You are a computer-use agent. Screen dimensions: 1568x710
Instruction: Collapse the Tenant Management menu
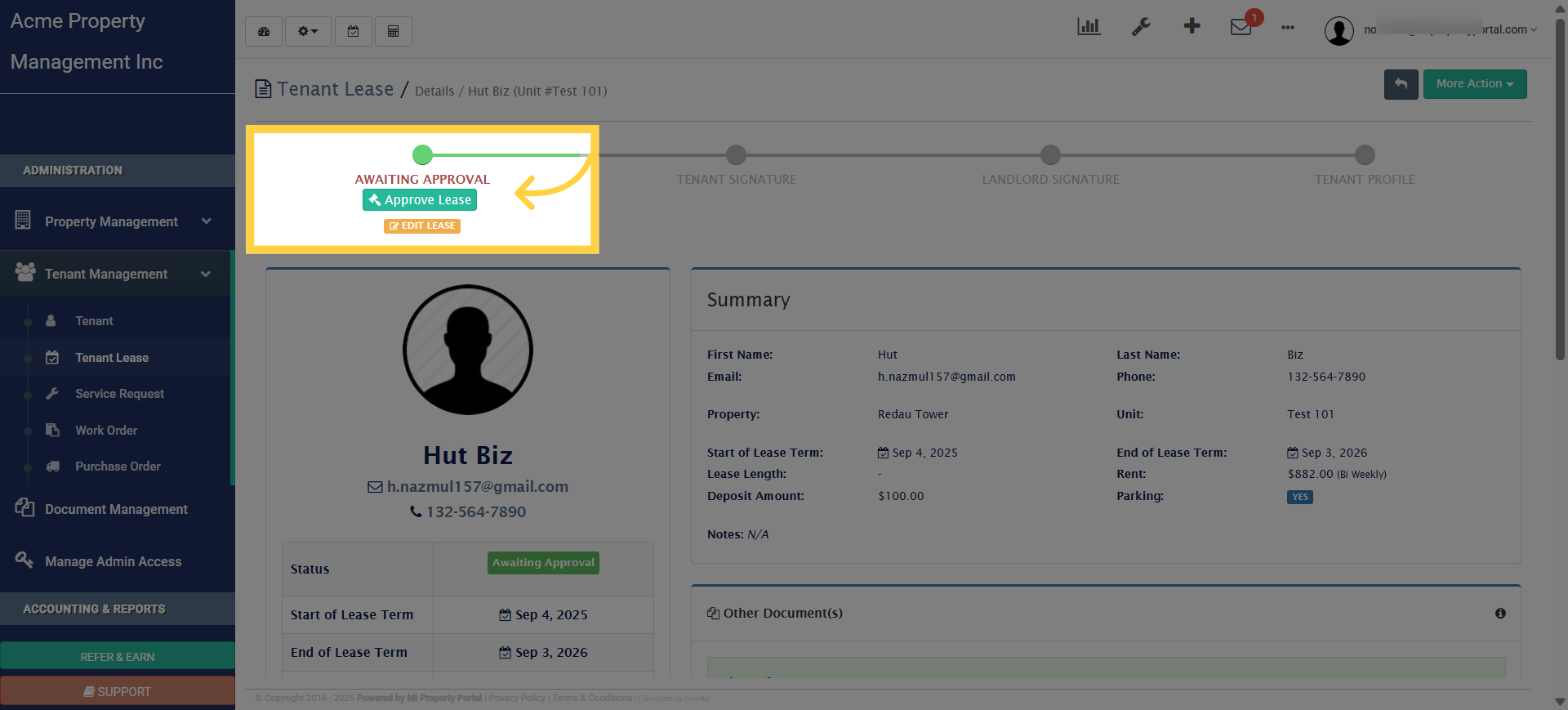coord(116,274)
